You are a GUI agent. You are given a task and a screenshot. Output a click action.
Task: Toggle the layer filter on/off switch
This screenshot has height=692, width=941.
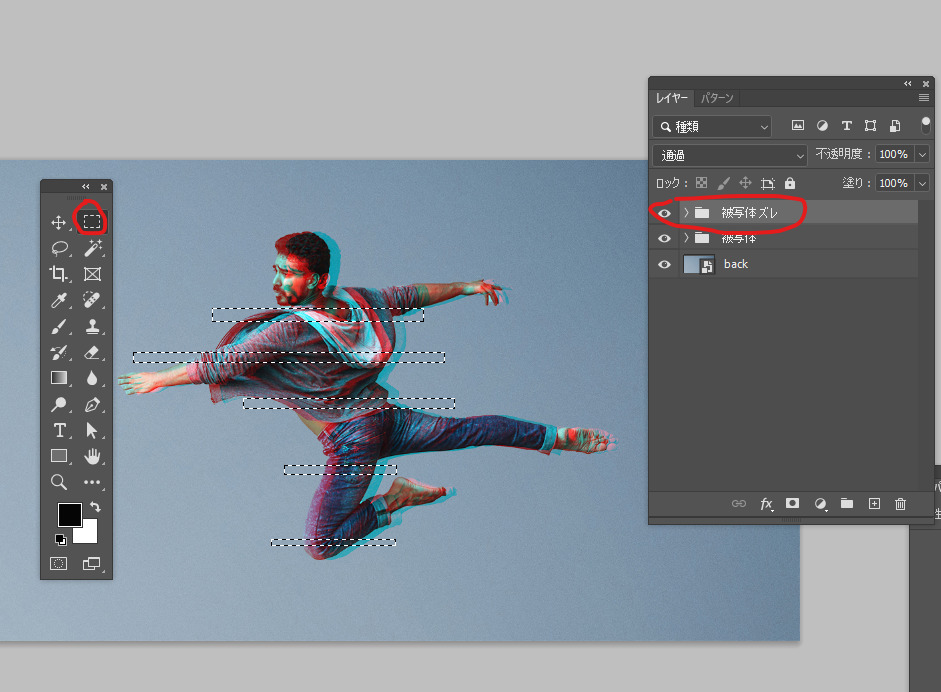point(926,125)
